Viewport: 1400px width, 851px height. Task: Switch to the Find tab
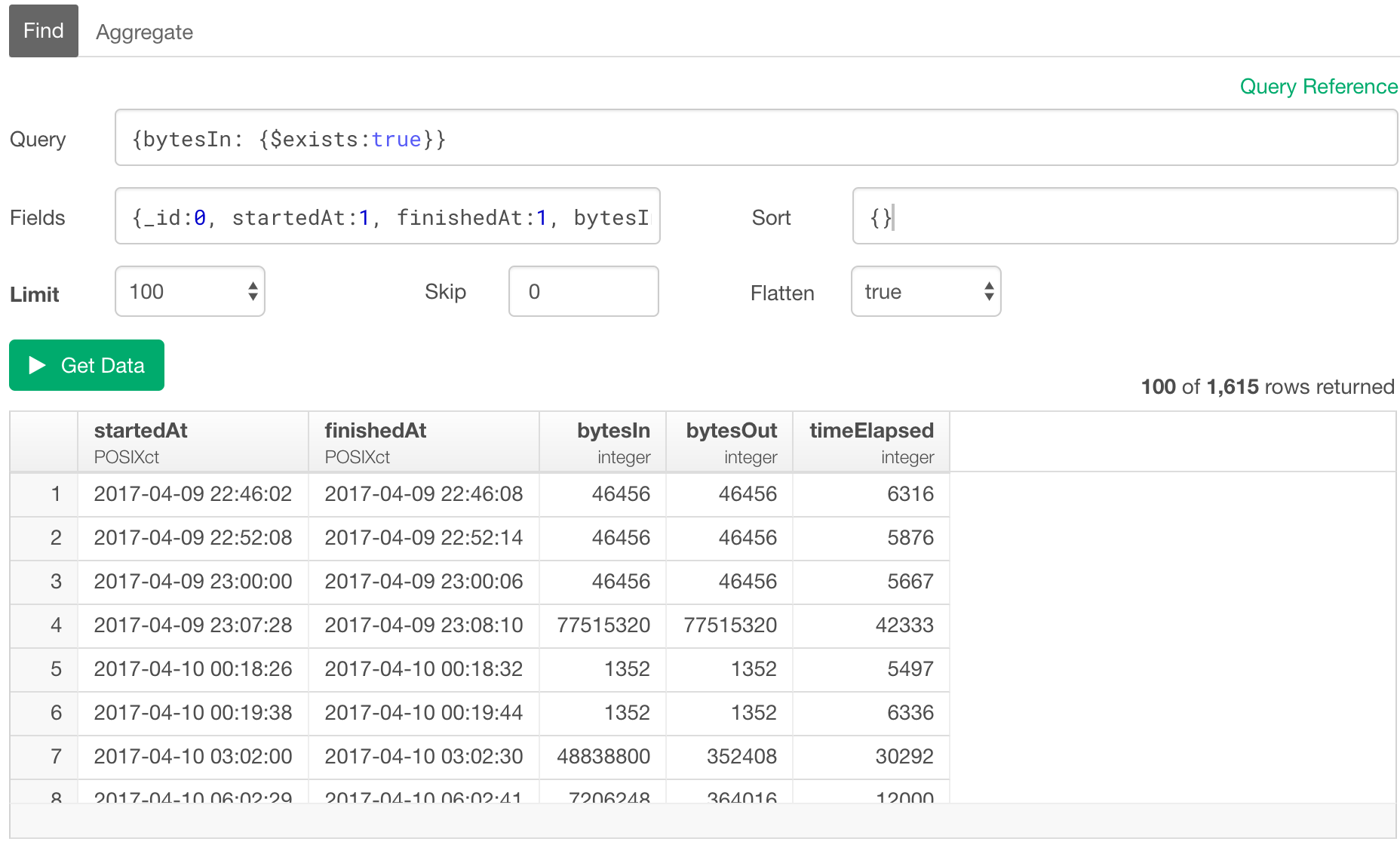[44, 31]
